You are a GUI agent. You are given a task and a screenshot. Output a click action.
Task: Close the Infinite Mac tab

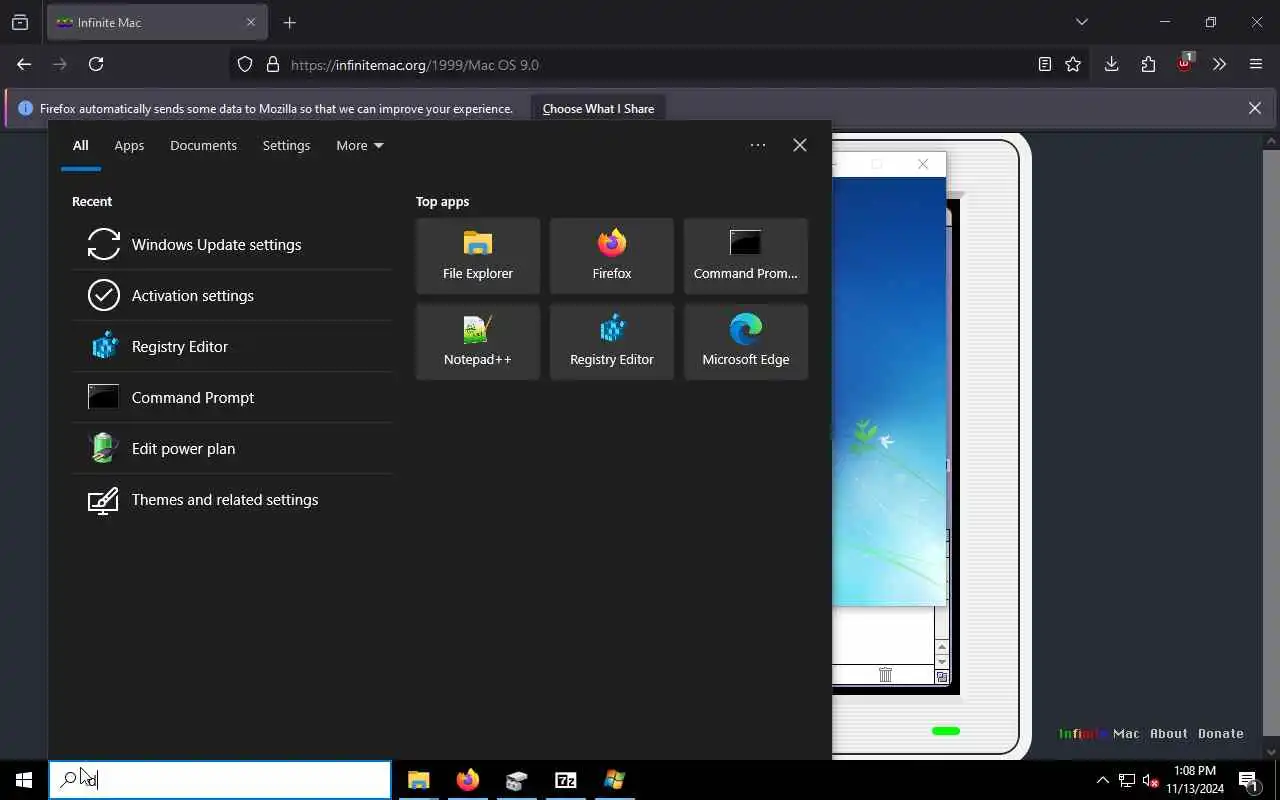click(251, 22)
